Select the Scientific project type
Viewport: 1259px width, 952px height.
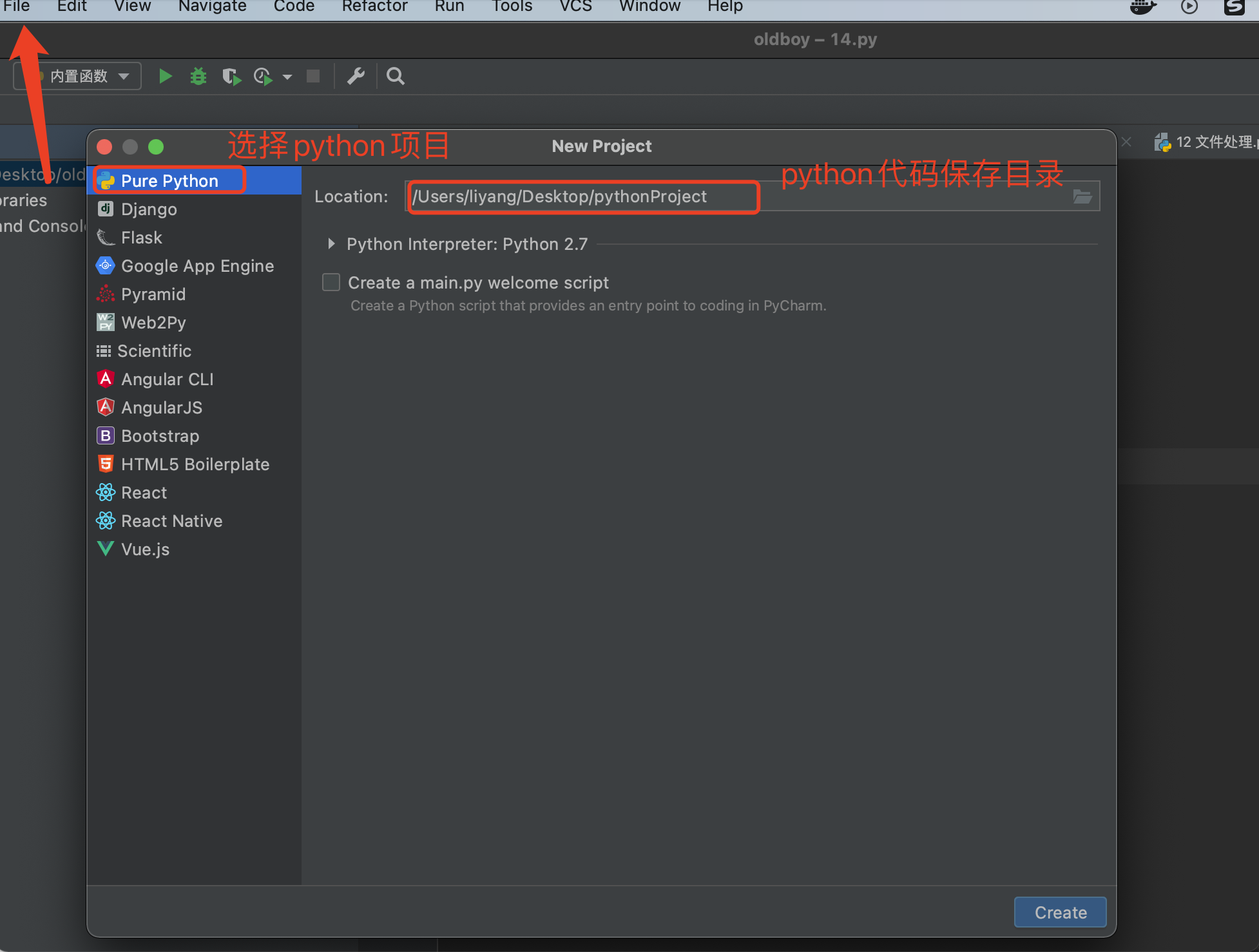pos(155,350)
